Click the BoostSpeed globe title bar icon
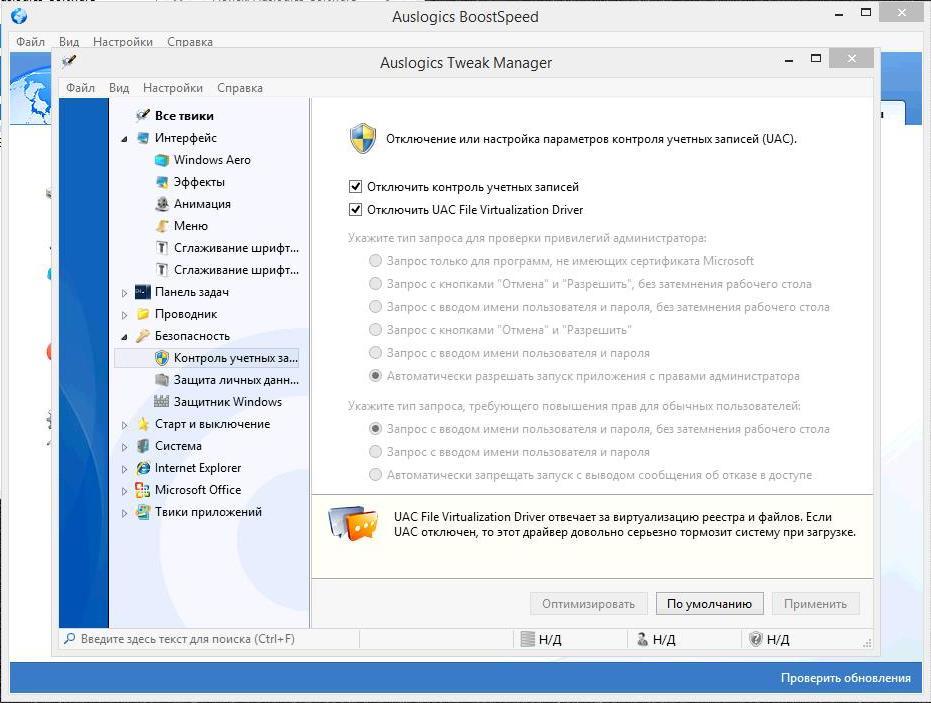 pos(19,16)
